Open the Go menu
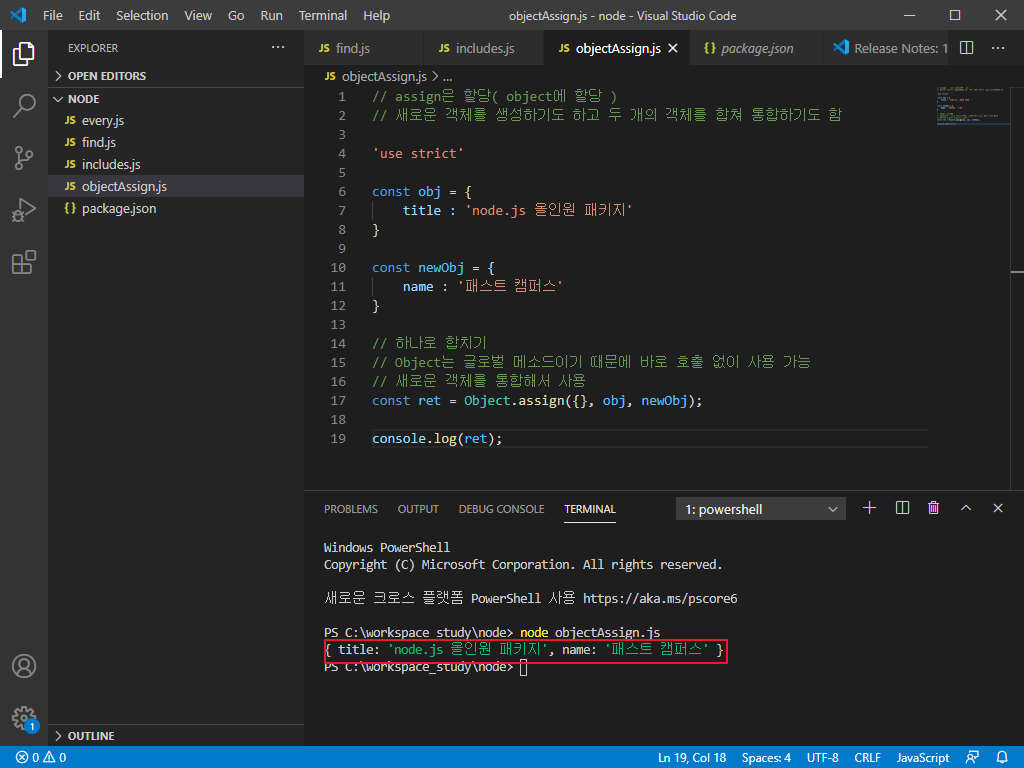Viewport: 1024px width, 768px height. click(x=236, y=15)
